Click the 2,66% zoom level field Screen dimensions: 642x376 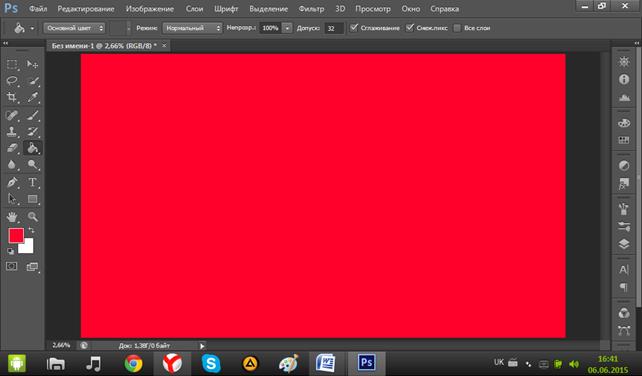click(x=61, y=345)
